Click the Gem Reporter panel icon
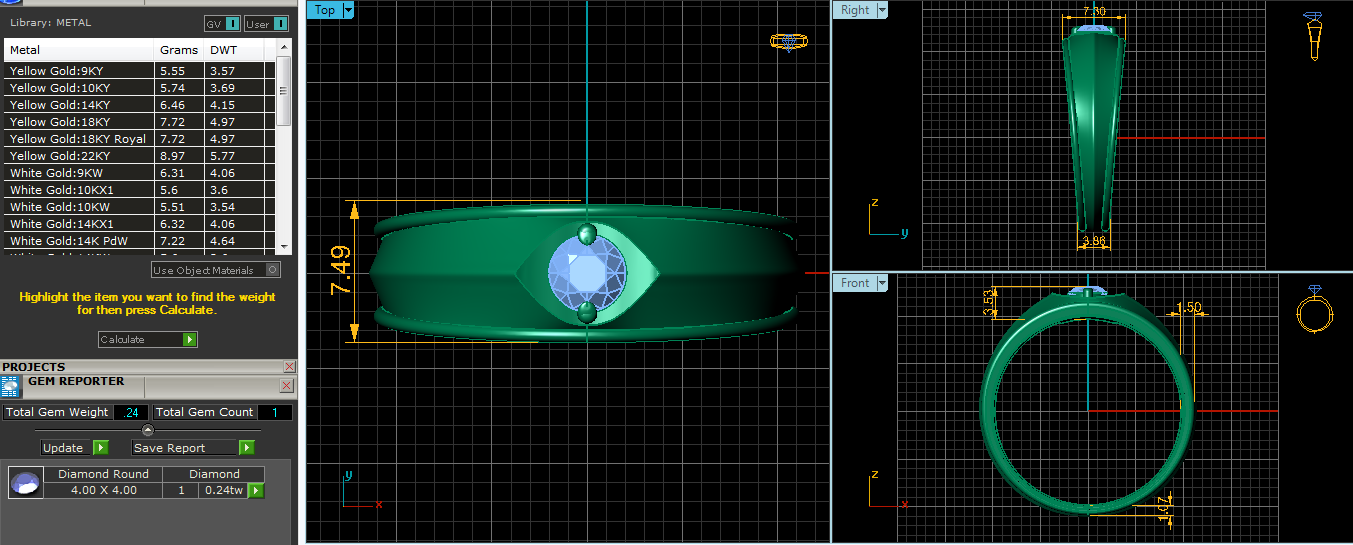The height and width of the screenshot is (545, 1353). 11,387
